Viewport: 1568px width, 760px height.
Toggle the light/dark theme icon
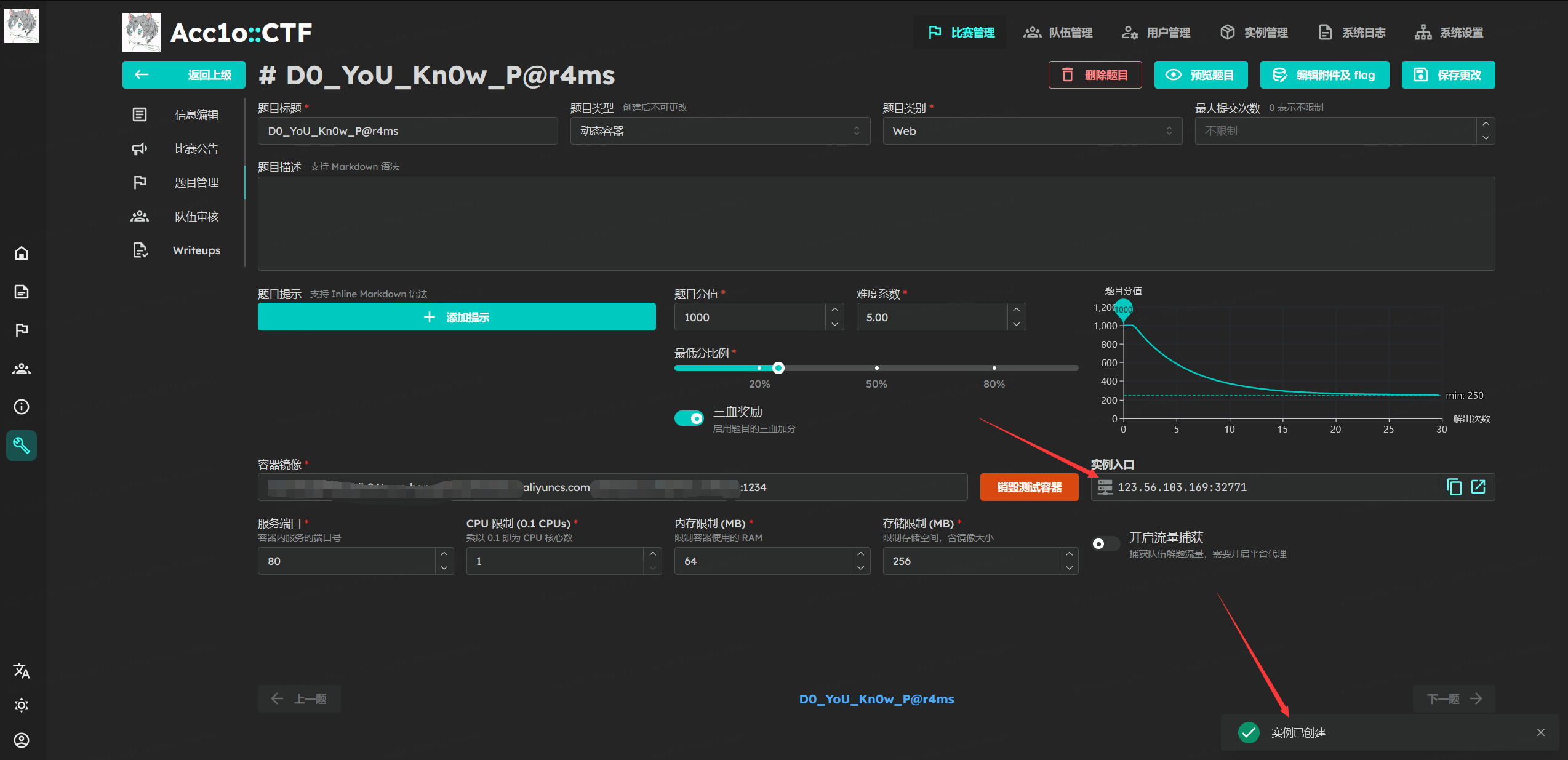click(x=22, y=705)
